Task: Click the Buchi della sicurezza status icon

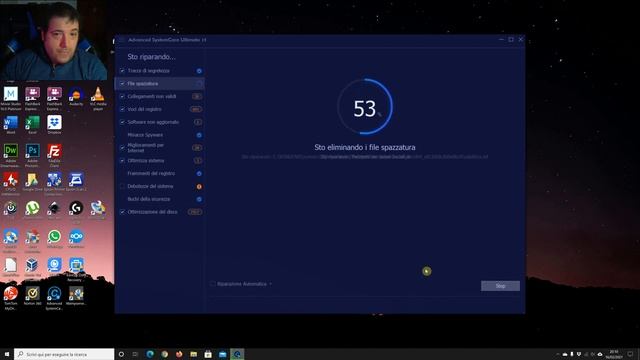Action: coord(199,199)
